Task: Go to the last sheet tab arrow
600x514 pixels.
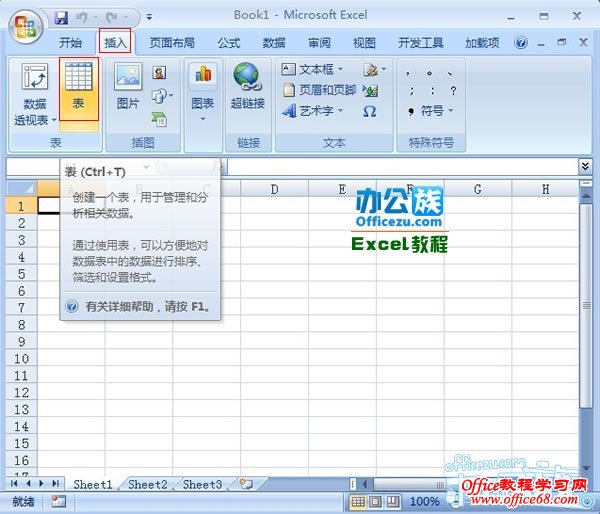Action: point(55,483)
